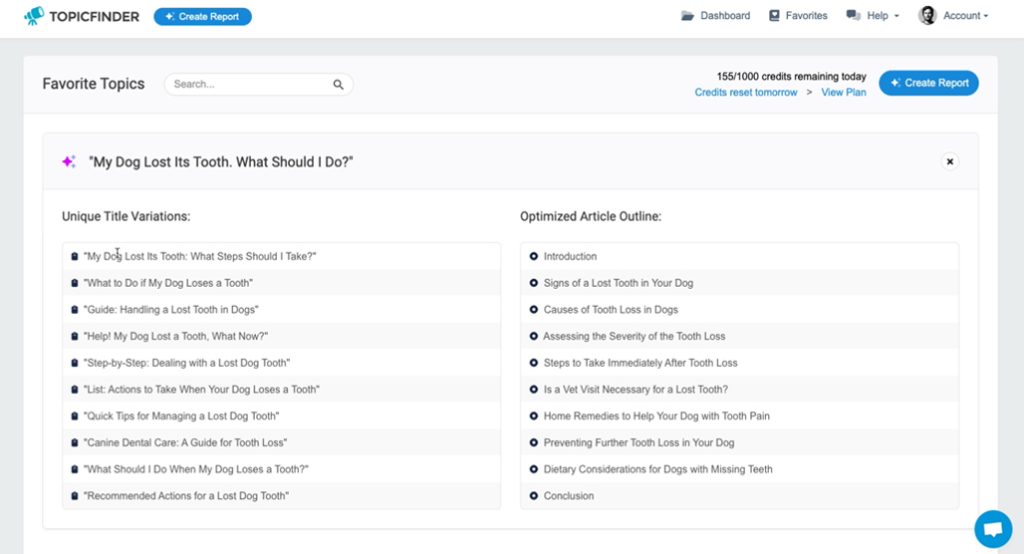
Task: Open the View Plan link
Action: click(x=843, y=92)
